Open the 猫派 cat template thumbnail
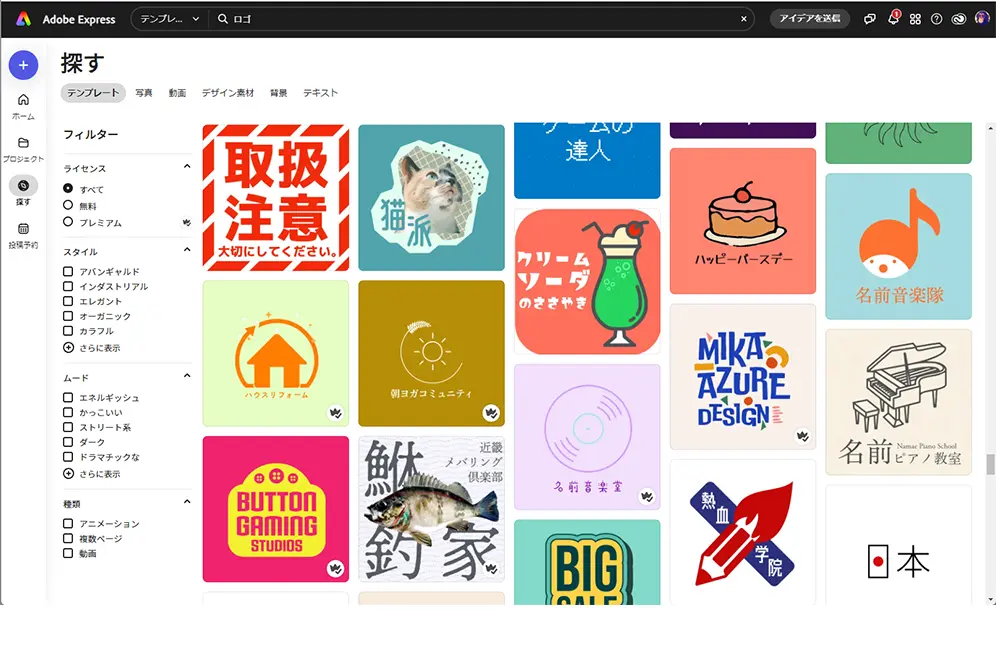 coord(431,198)
